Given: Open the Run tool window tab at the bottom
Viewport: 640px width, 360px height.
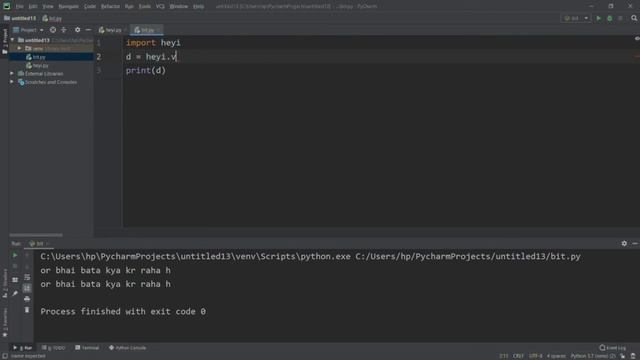Looking at the screenshot, I should pyautogui.click(x=23, y=348).
